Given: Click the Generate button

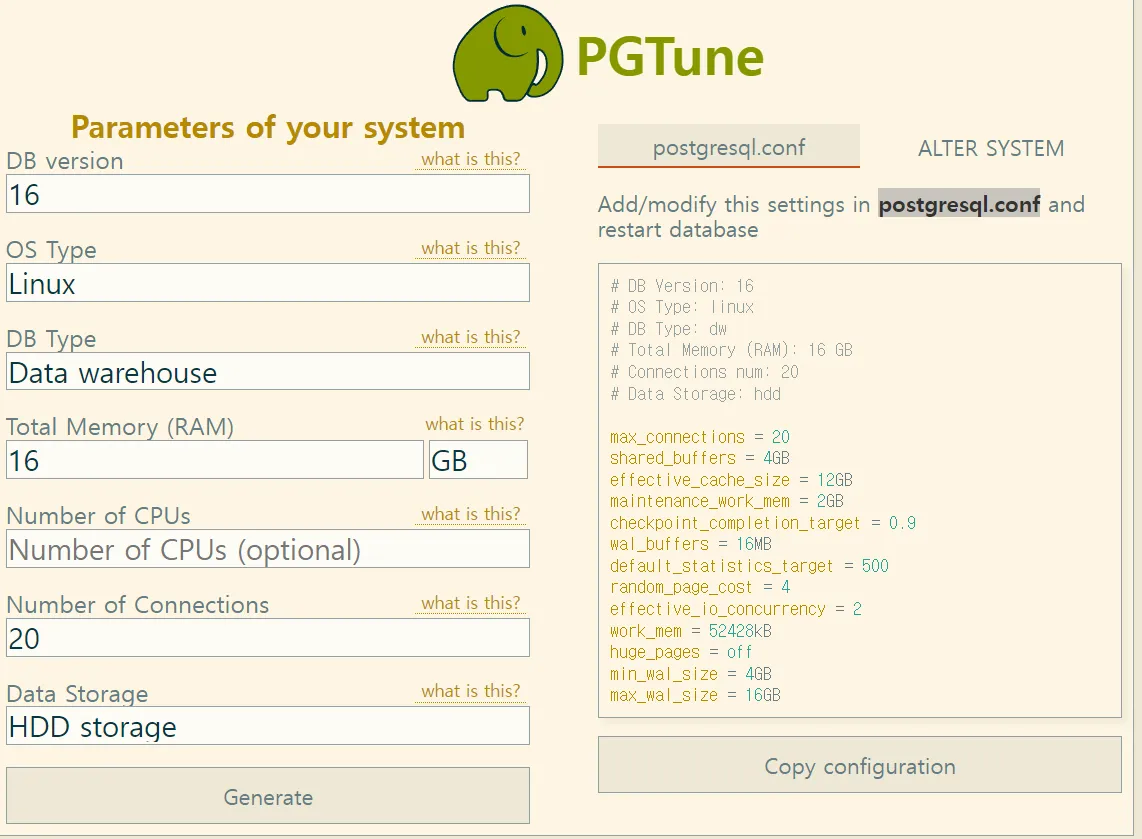Looking at the screenshot, I should pos(268,796).
